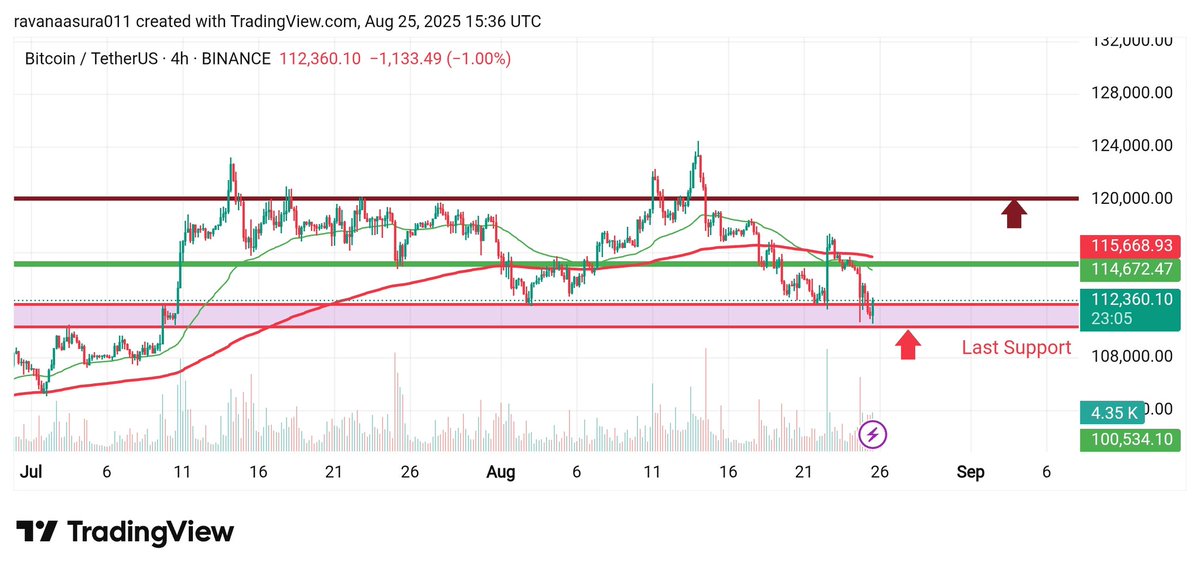Click the purple lightning bolt icon
The width and height of the screenshot is (1200, 573).
[873, 435]
